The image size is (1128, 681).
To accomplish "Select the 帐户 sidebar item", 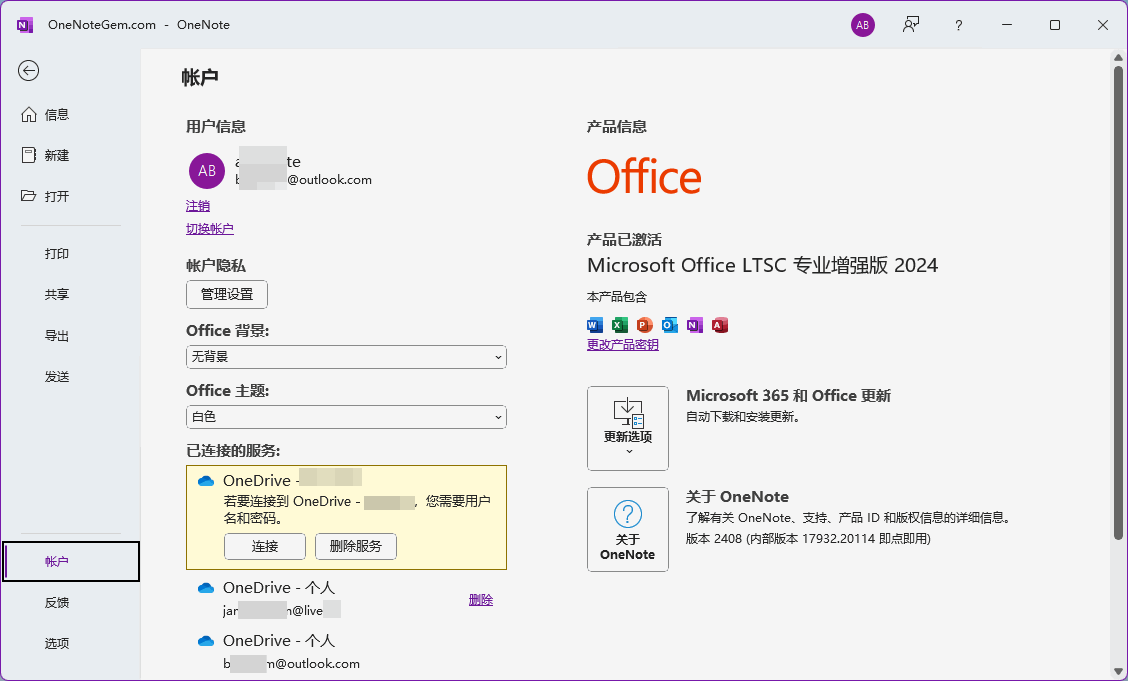I will pos(70,561).
